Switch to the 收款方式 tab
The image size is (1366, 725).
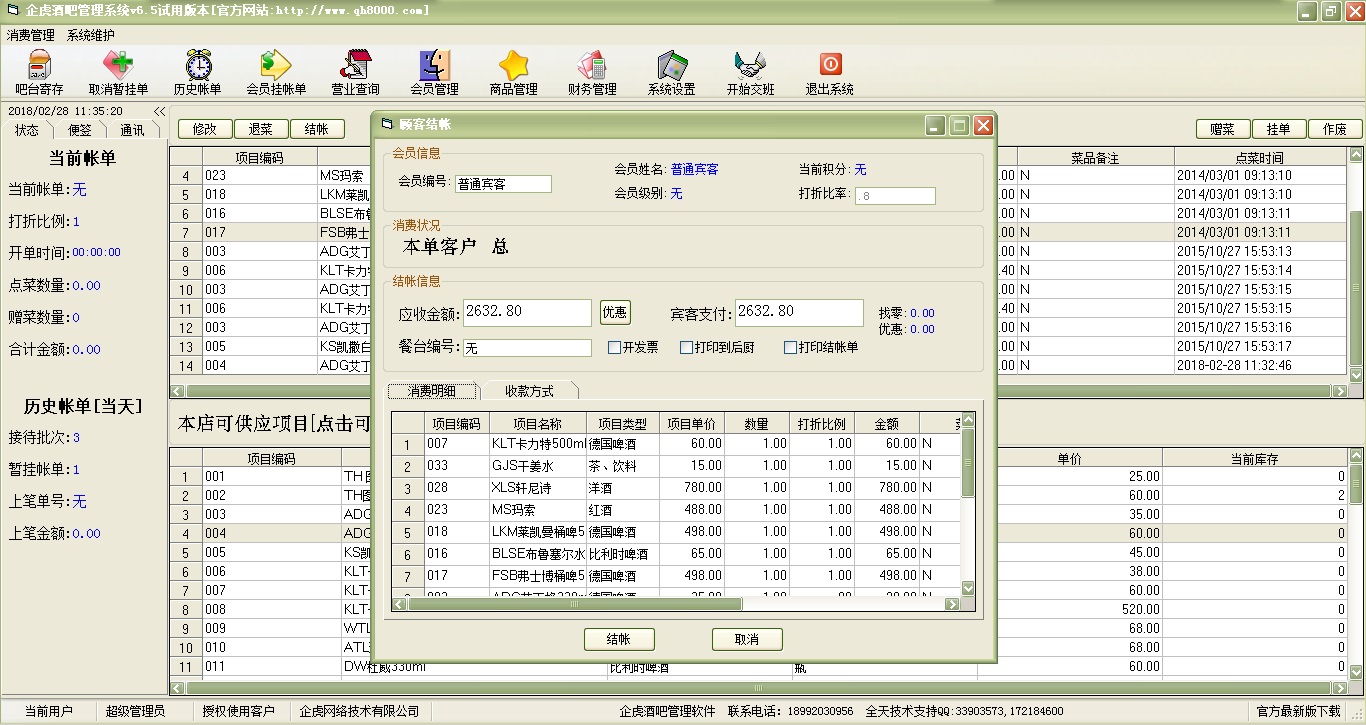point(529,391)
